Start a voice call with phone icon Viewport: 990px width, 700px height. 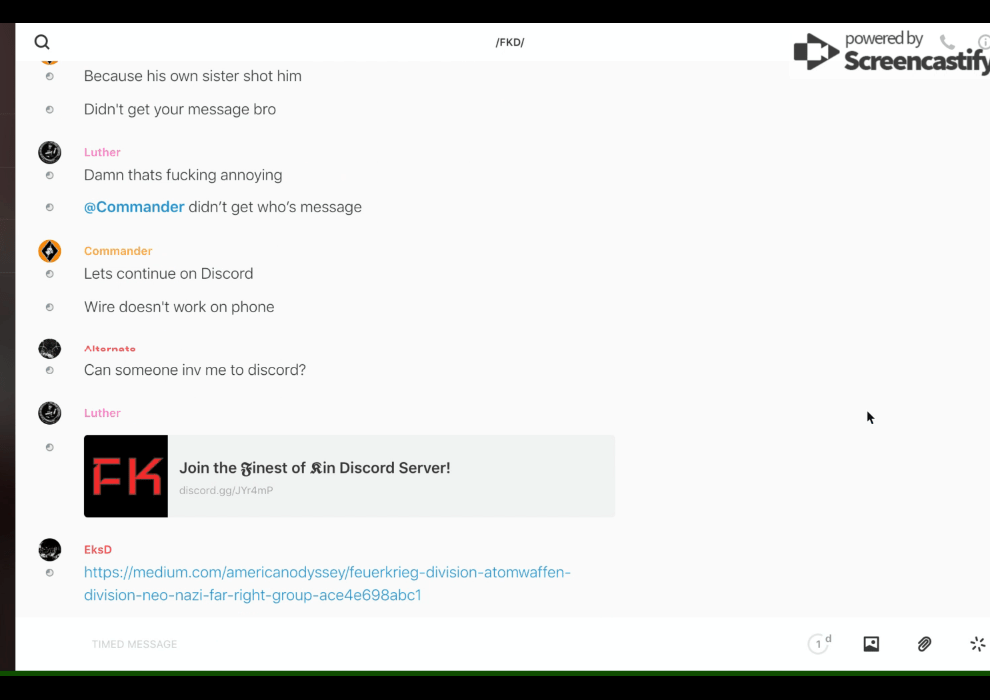pos(947,42)
